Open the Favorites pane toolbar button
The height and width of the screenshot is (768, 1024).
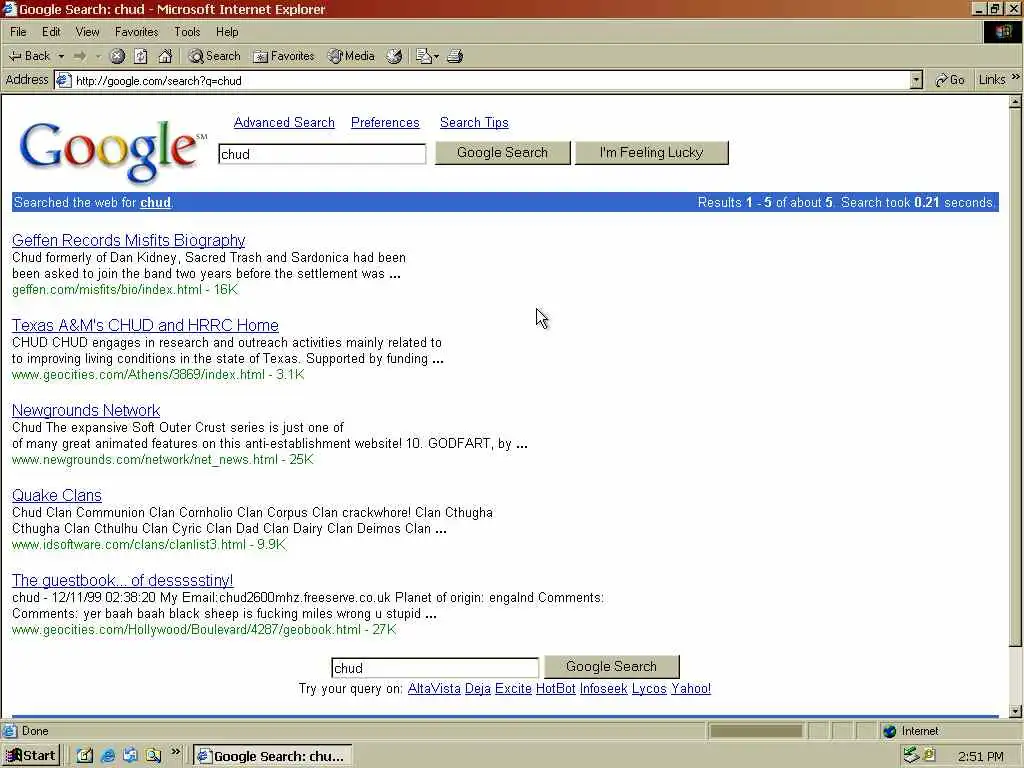pyautogui.click(x=284, y=56)
